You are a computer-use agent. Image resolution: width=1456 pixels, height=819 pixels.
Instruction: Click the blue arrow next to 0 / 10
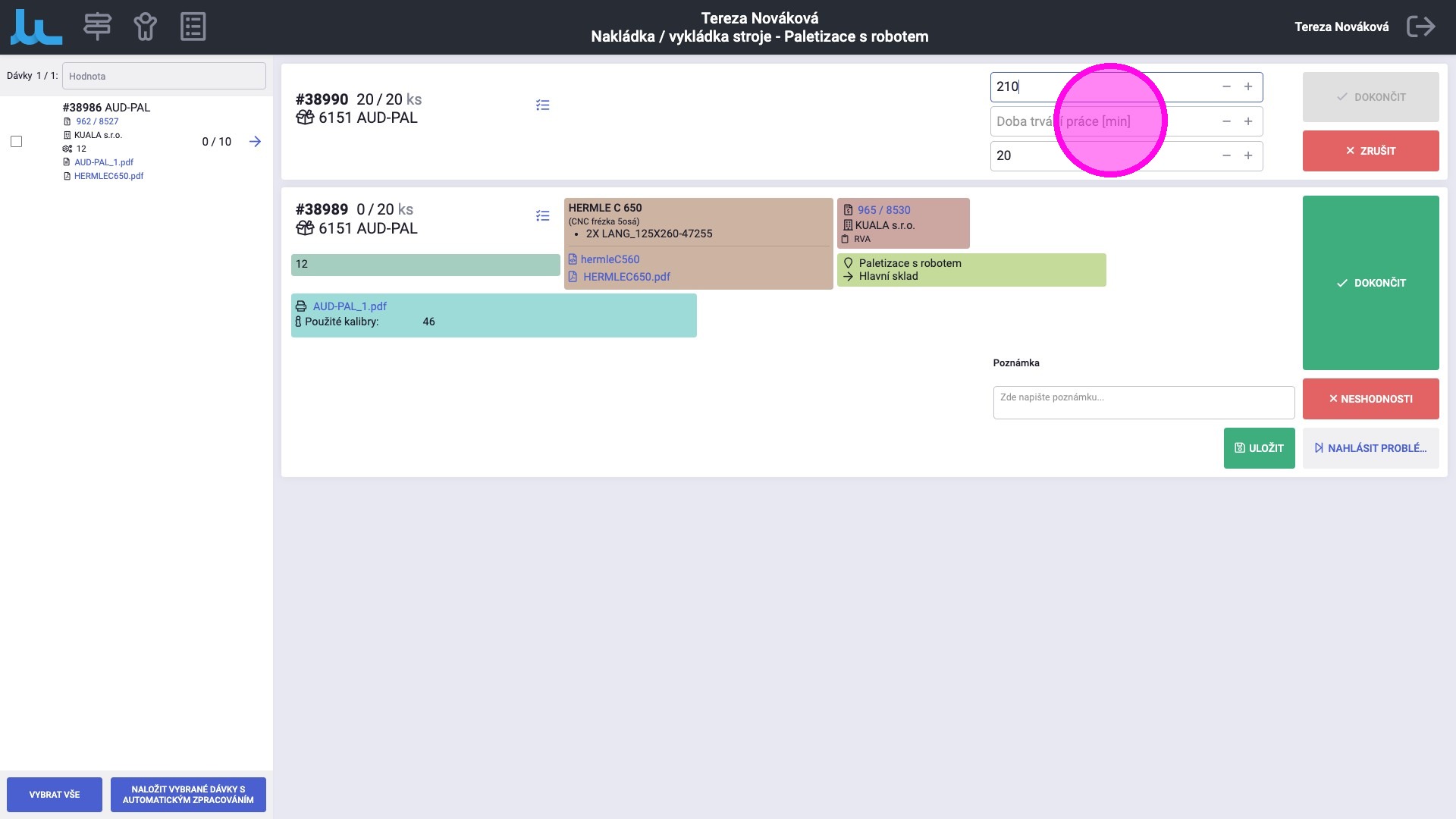pos(255,142)
